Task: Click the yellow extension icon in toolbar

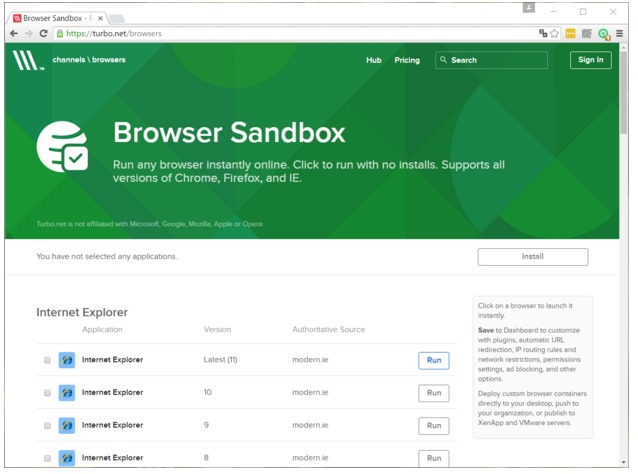Action: coord(570,33)
